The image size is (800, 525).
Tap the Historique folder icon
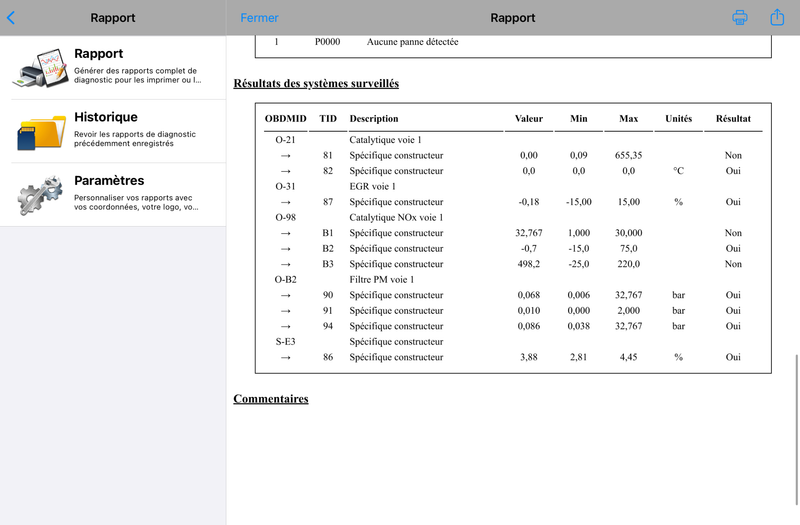41,132
